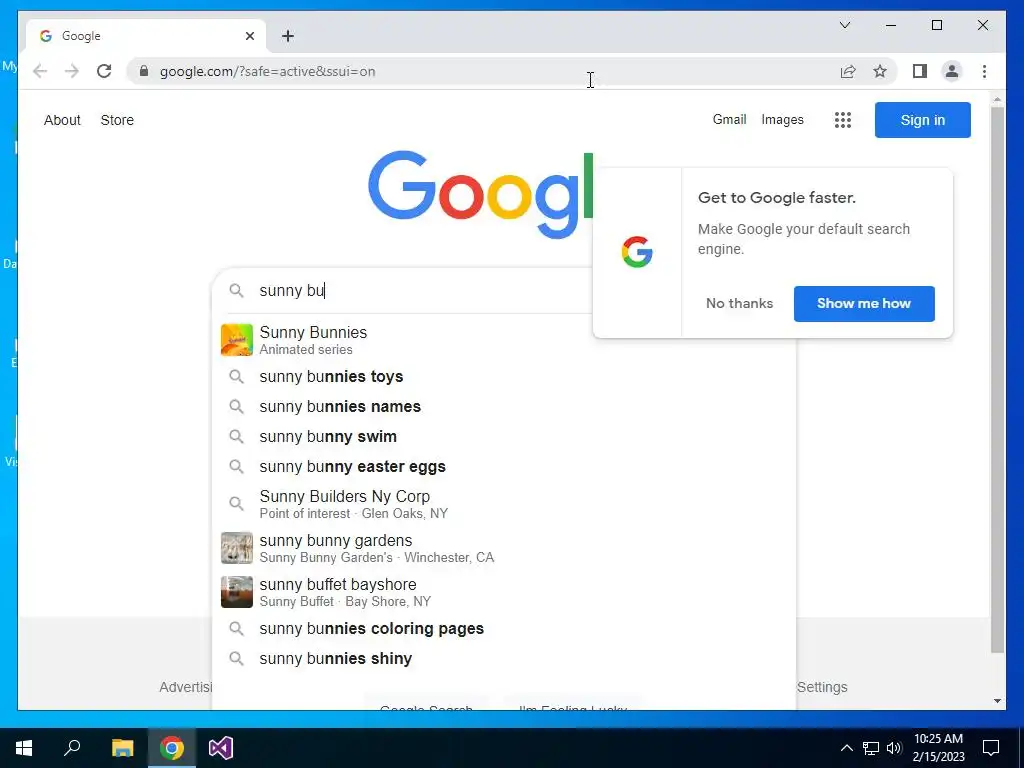Viewport: 1024px width, 768px height.
Task: Open the tab search chevron
Action: [x=844, y=25]
